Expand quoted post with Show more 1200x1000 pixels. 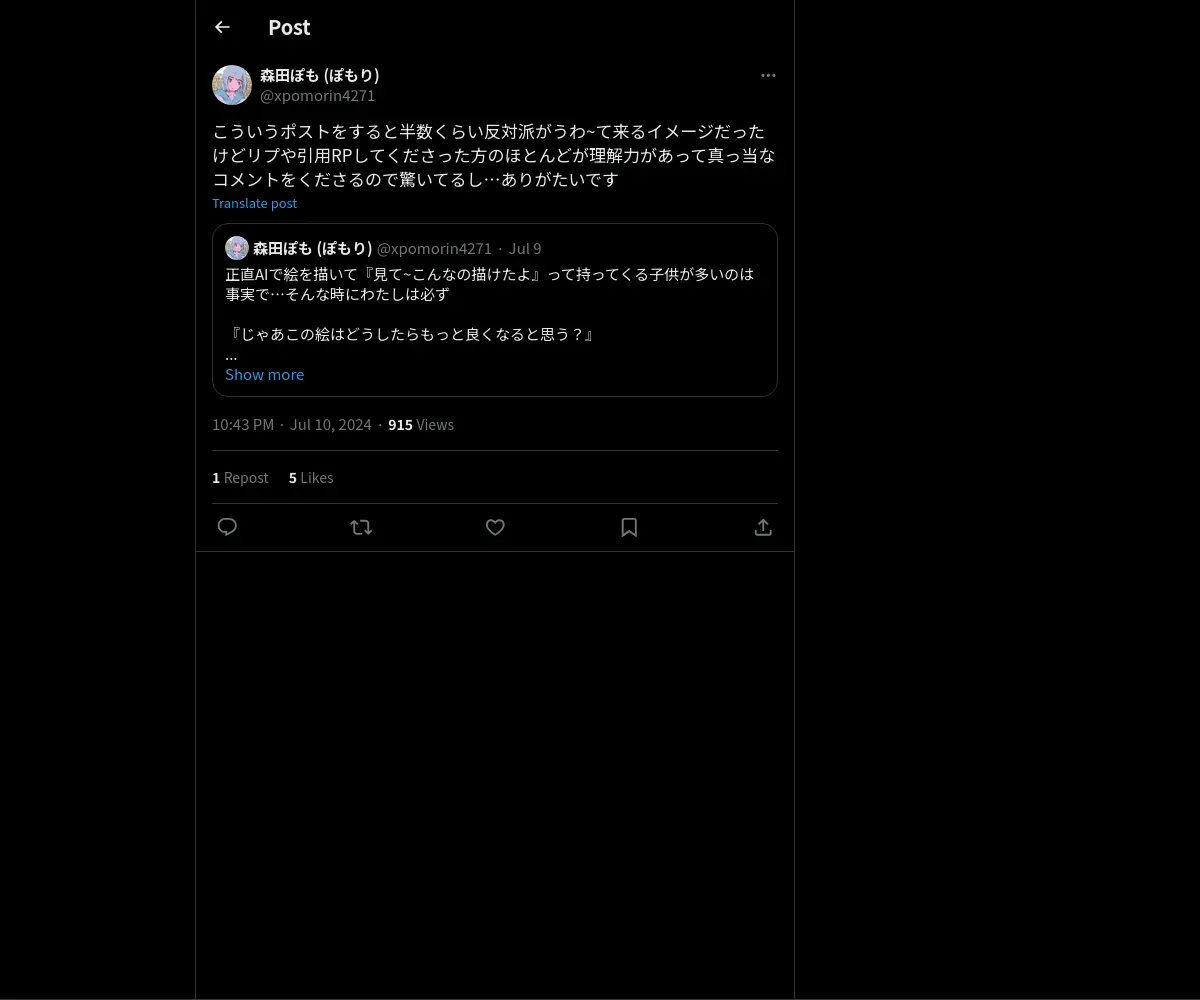tap(264, 374)
